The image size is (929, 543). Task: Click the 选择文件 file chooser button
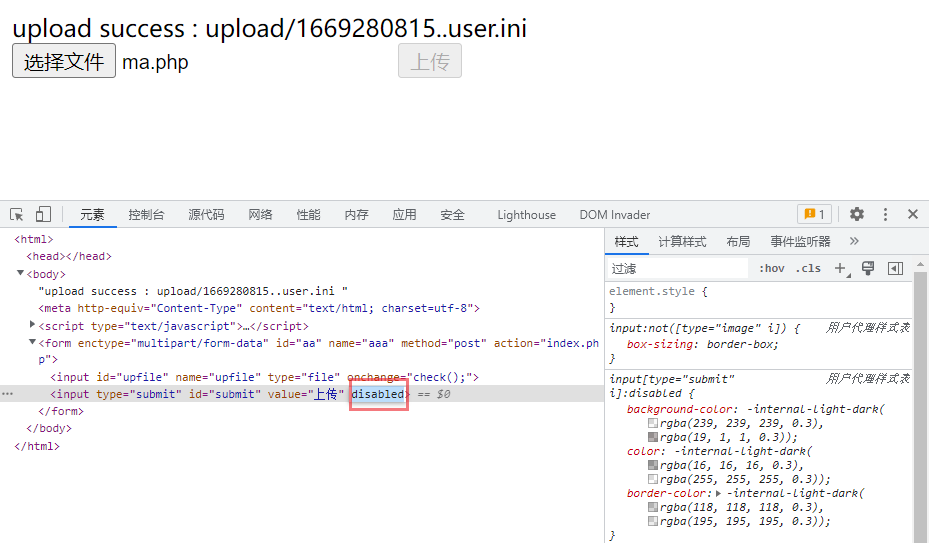(64, 61)
